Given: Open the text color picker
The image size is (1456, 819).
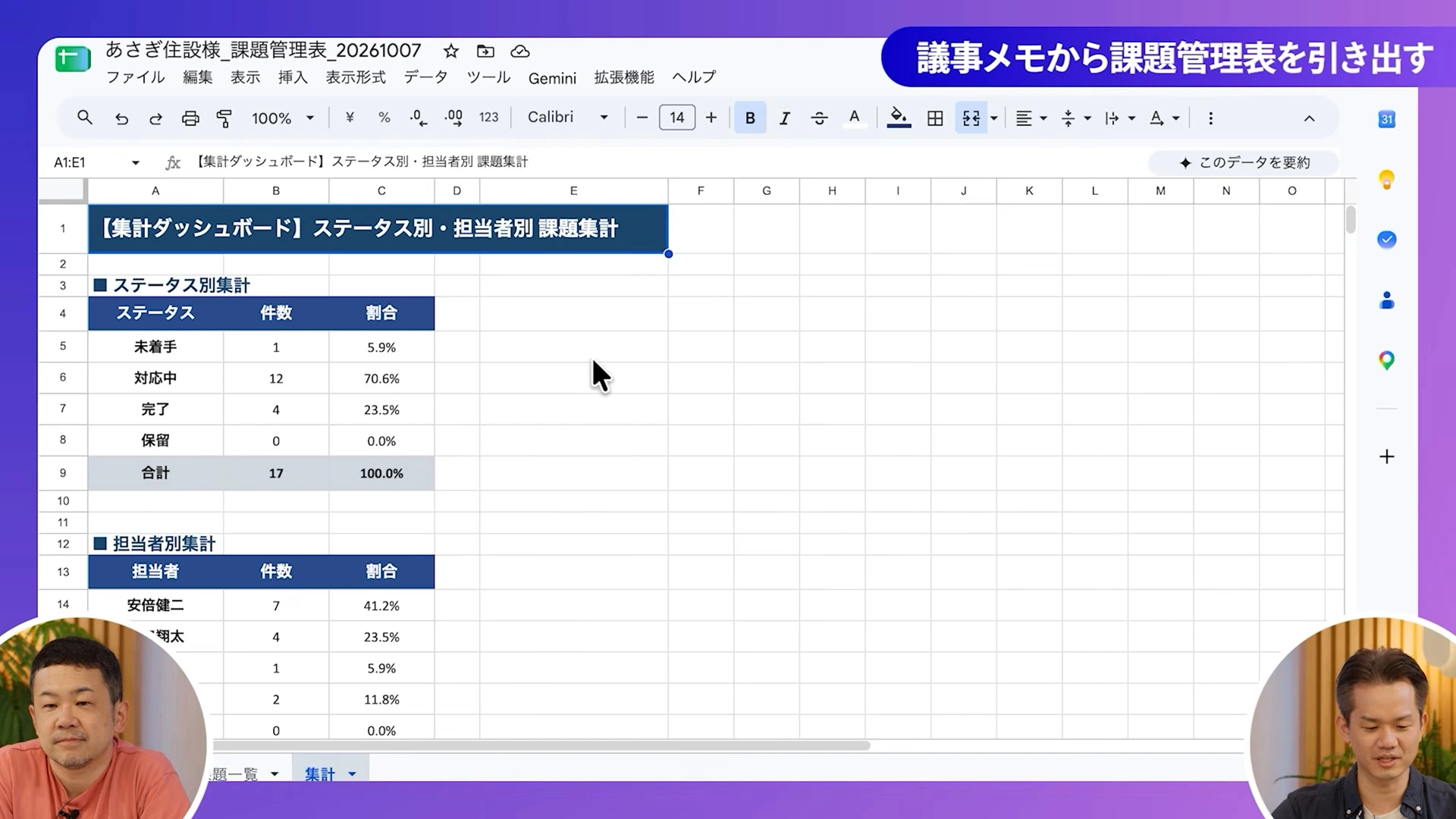Looking at the screenshot, I should coord(855,118).
